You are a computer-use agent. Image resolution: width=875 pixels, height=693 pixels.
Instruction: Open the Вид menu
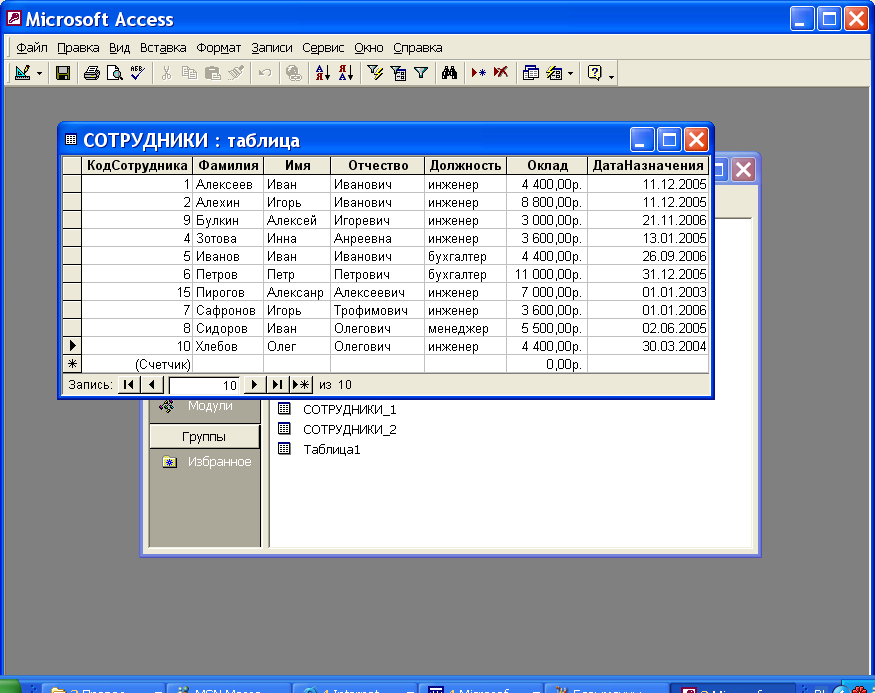119,48
